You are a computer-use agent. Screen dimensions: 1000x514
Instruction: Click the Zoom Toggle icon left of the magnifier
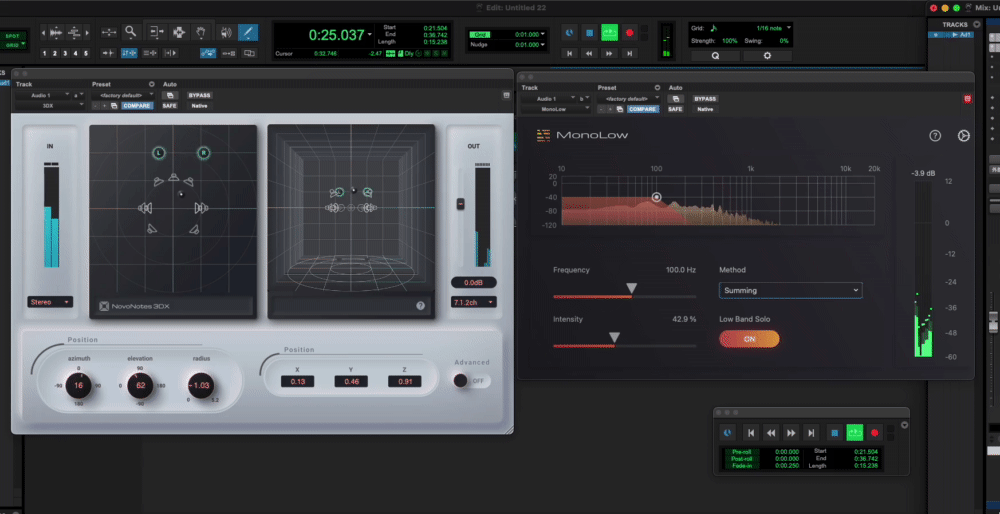(x=109, y=32)
